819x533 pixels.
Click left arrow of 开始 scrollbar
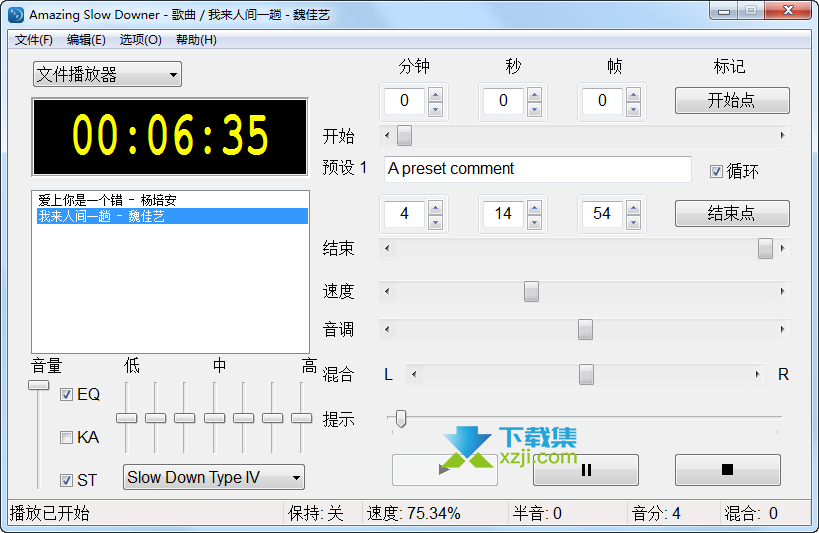click(387, 135)
